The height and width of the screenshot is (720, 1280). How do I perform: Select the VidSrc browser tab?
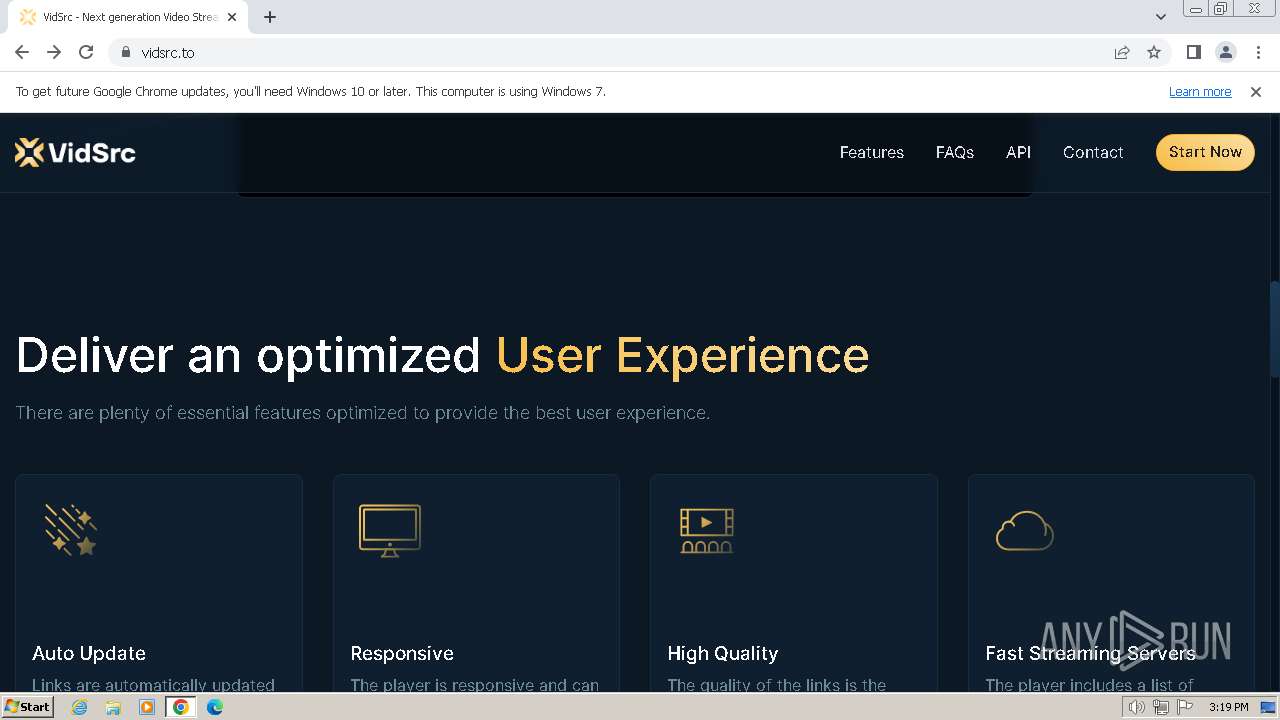tap(130, 17)
